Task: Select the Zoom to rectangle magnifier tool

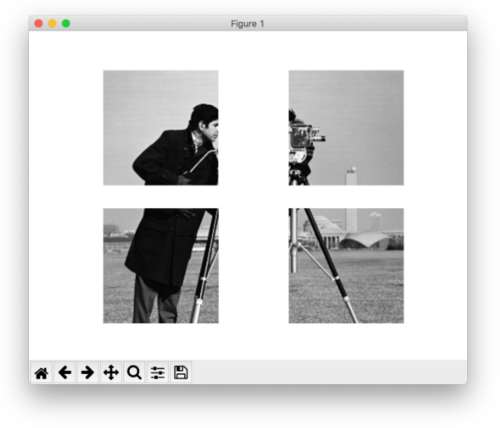Action: [134, 373]
